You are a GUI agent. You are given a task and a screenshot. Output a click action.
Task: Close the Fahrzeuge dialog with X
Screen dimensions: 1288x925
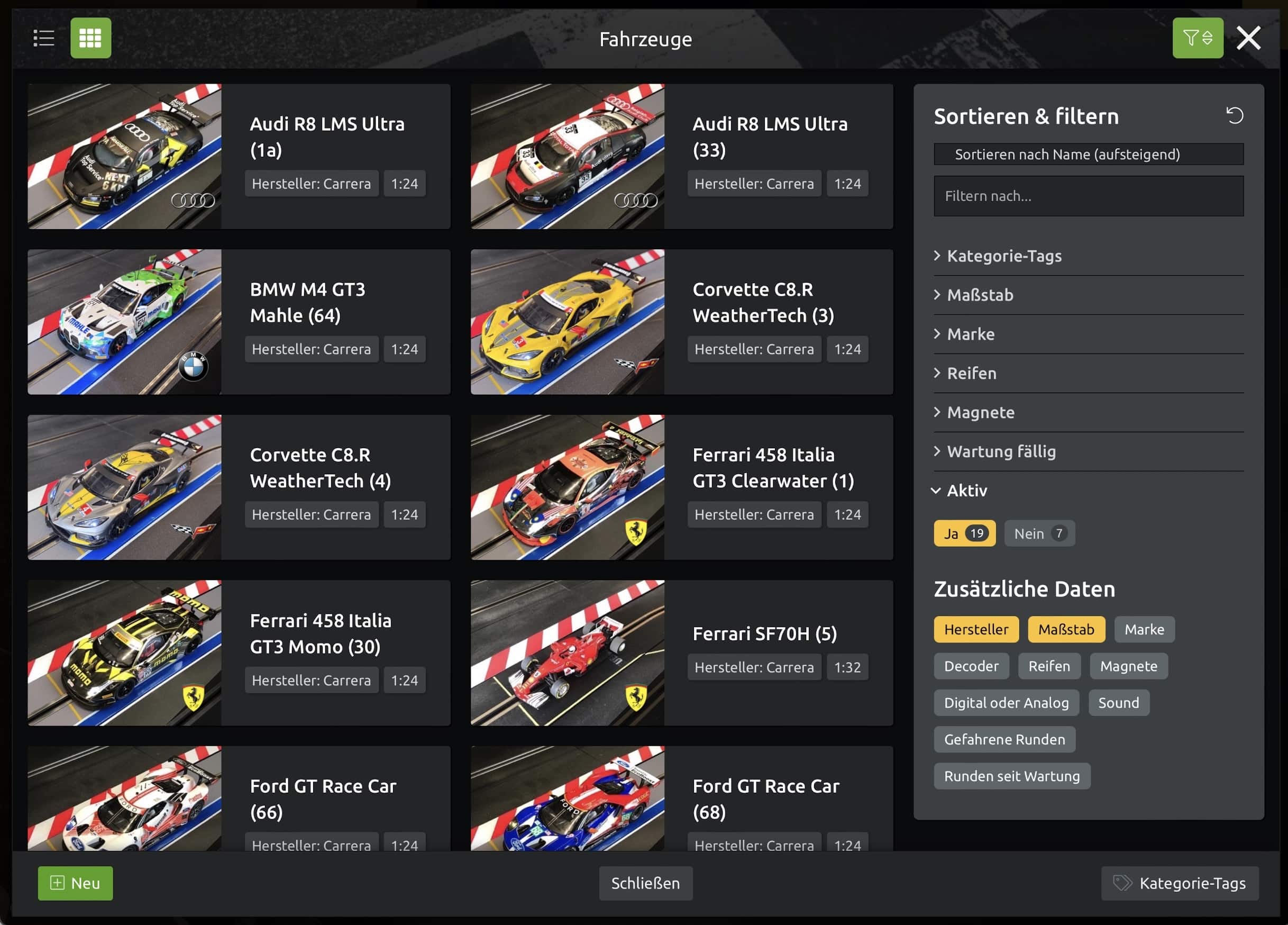tap(1248, 38)
